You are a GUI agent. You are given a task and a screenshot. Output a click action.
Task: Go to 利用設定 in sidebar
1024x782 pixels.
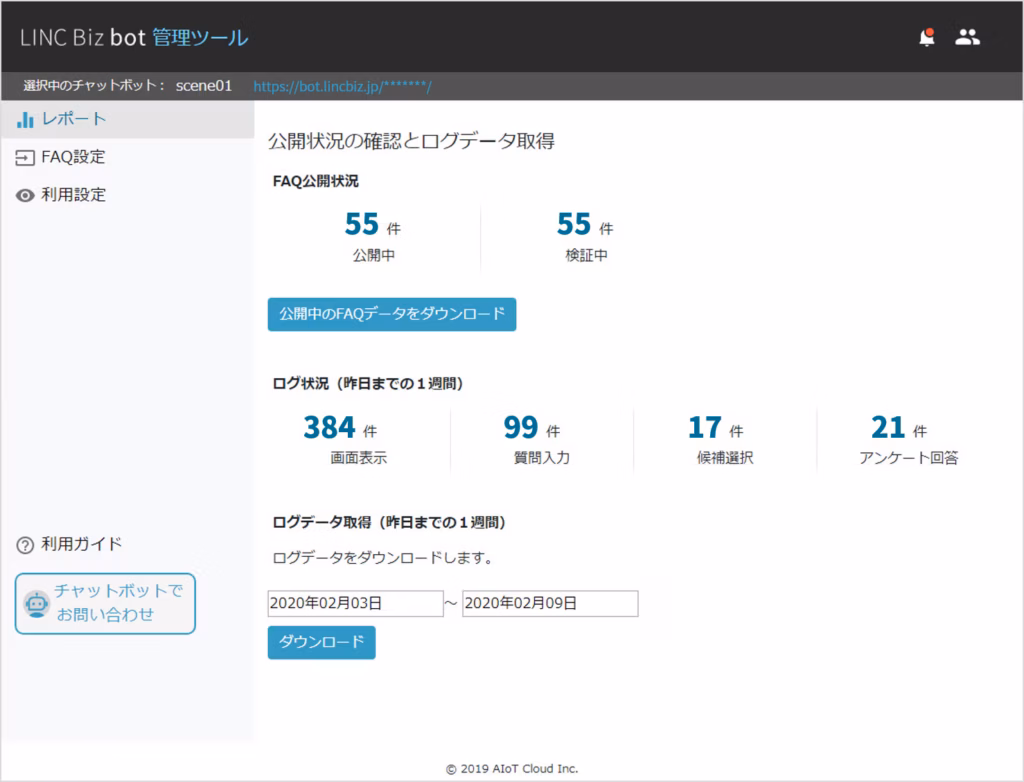coord(73,195)
